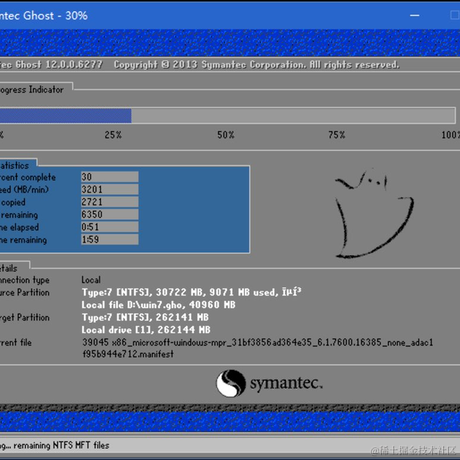Click the Source Partition label
The width and height of the screenshot is (460, 460).
[25, 293]
